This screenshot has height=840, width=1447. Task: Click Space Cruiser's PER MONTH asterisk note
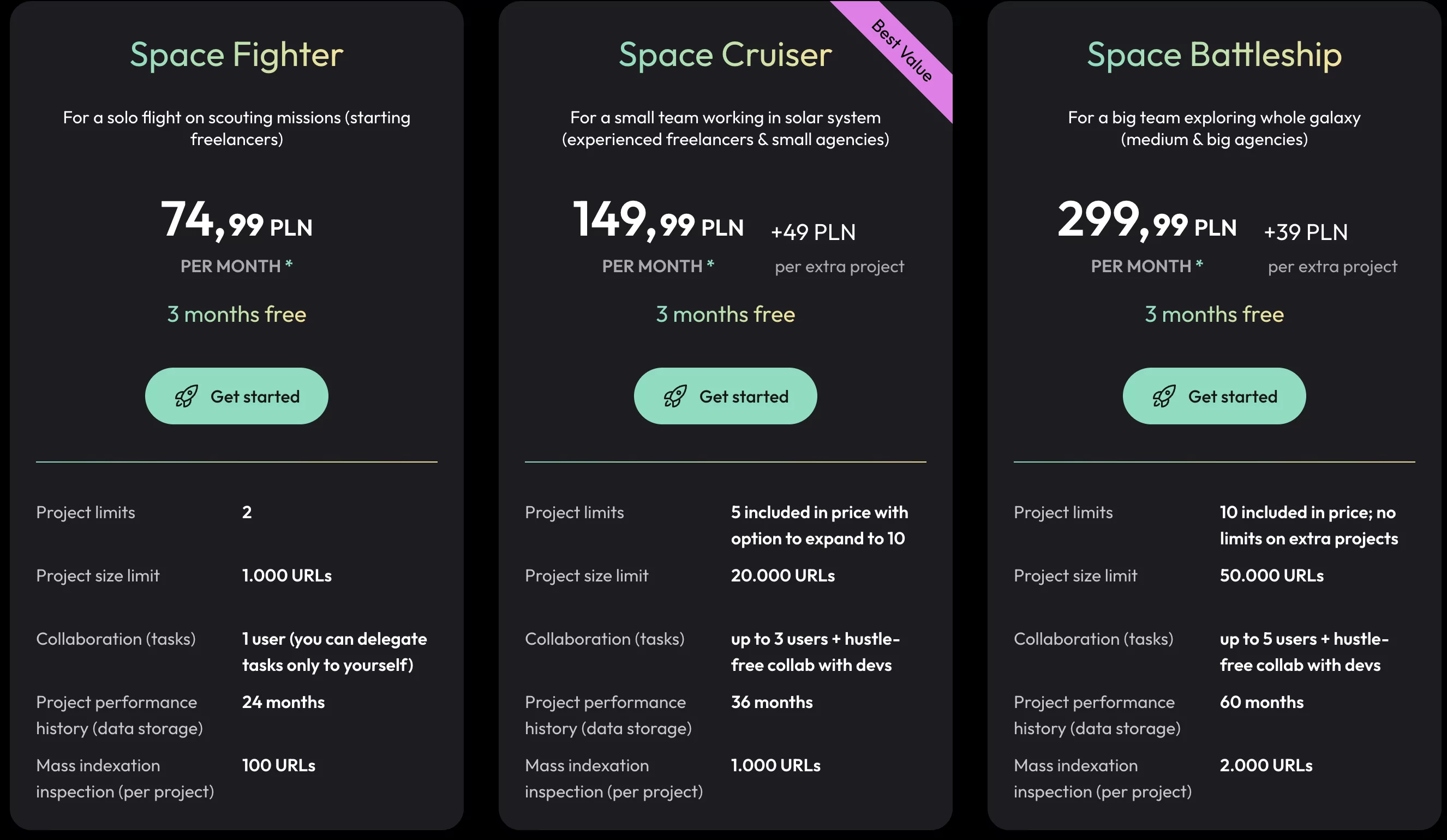click(x=710, y=264)
